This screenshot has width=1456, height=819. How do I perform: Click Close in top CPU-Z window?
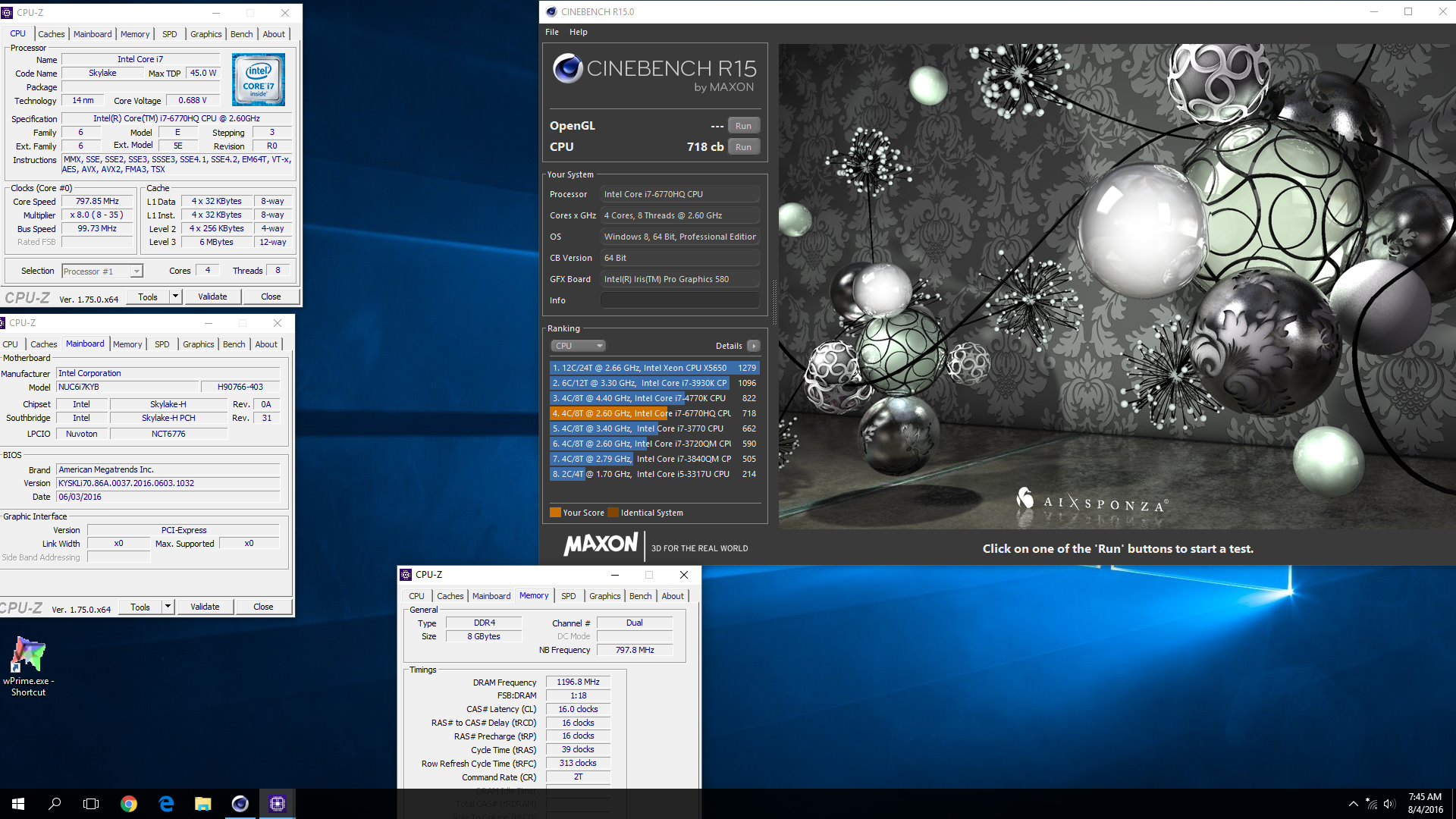point(271,297)
